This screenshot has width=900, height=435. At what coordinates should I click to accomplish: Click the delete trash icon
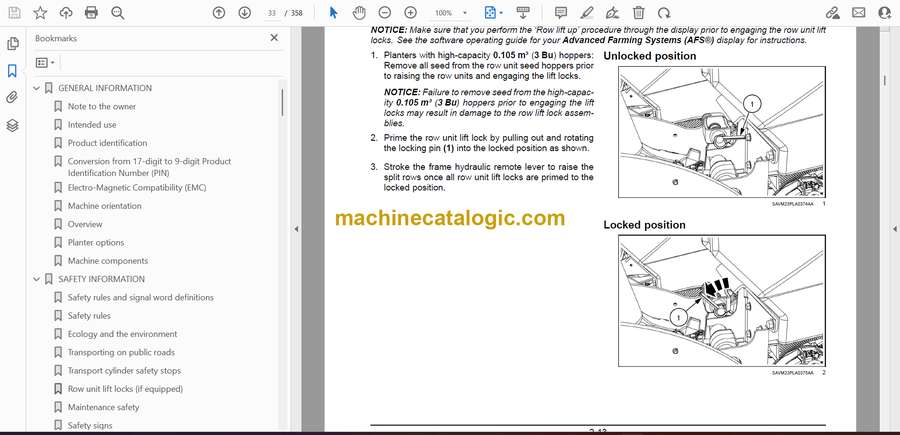click(638, 13)
